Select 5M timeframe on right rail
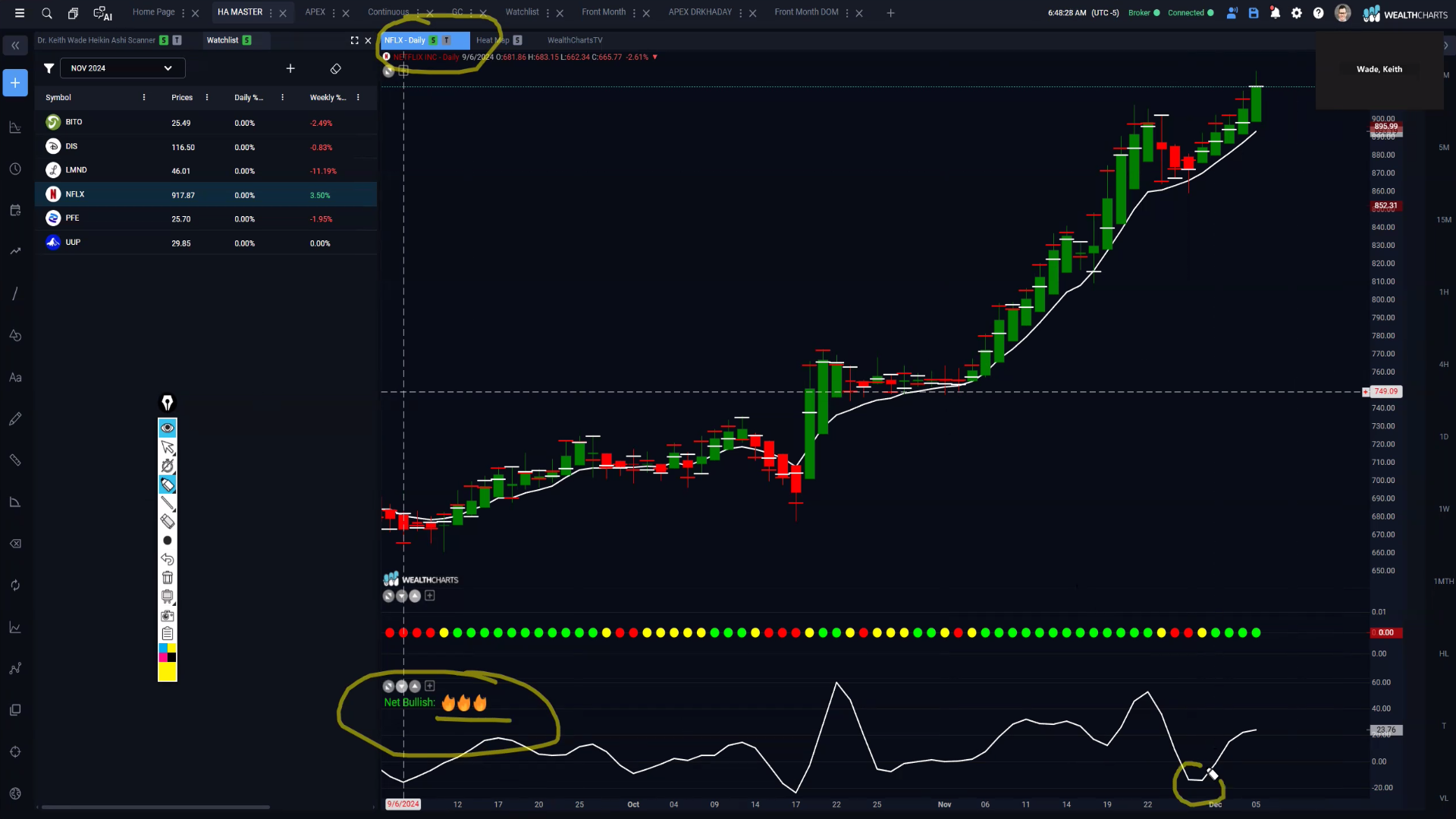Viewport: 1456px width, 819px height. [x=1444, y=147]
